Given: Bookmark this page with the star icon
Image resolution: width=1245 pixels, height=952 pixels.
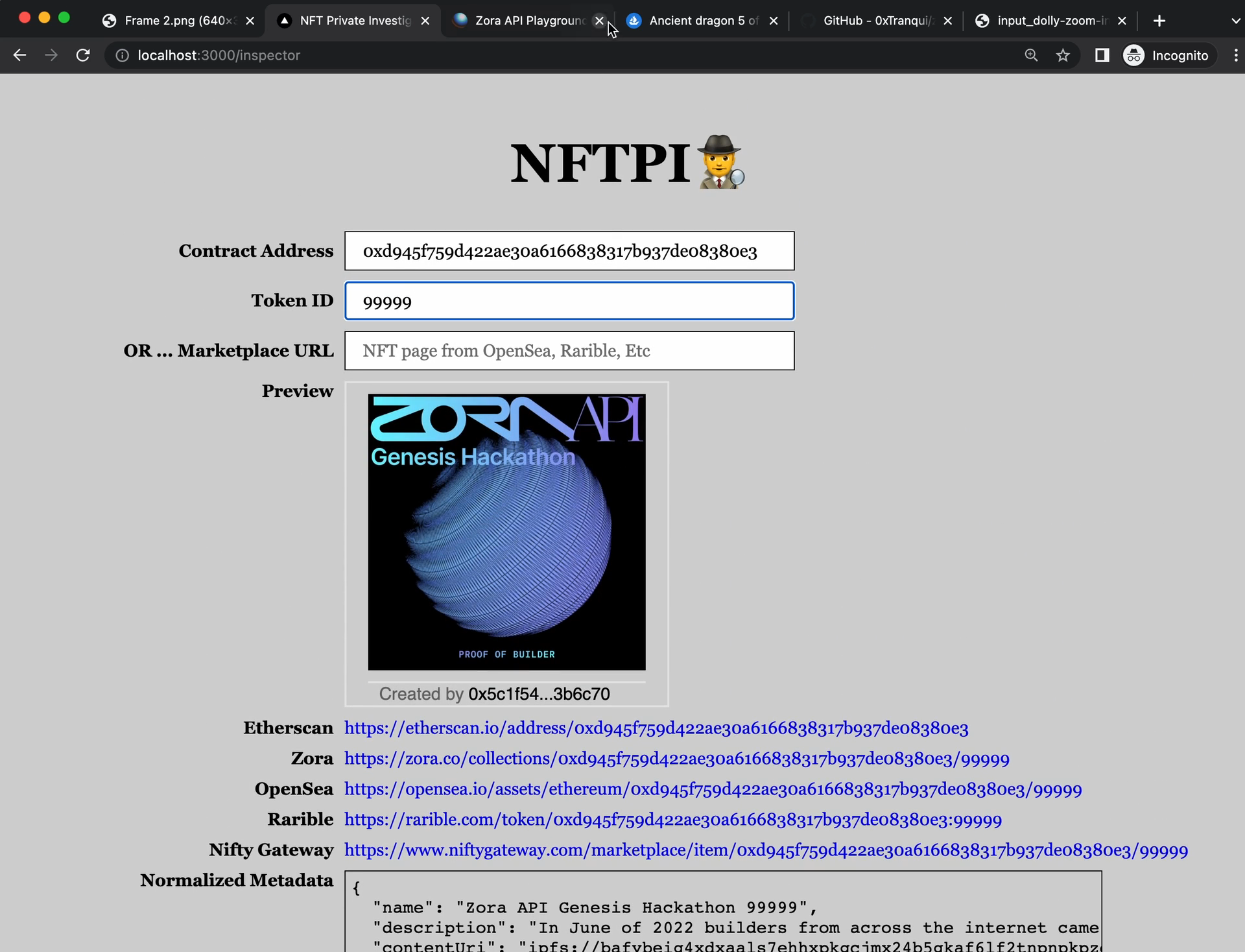Looking at the screenshot, I should pos(1063,56).
